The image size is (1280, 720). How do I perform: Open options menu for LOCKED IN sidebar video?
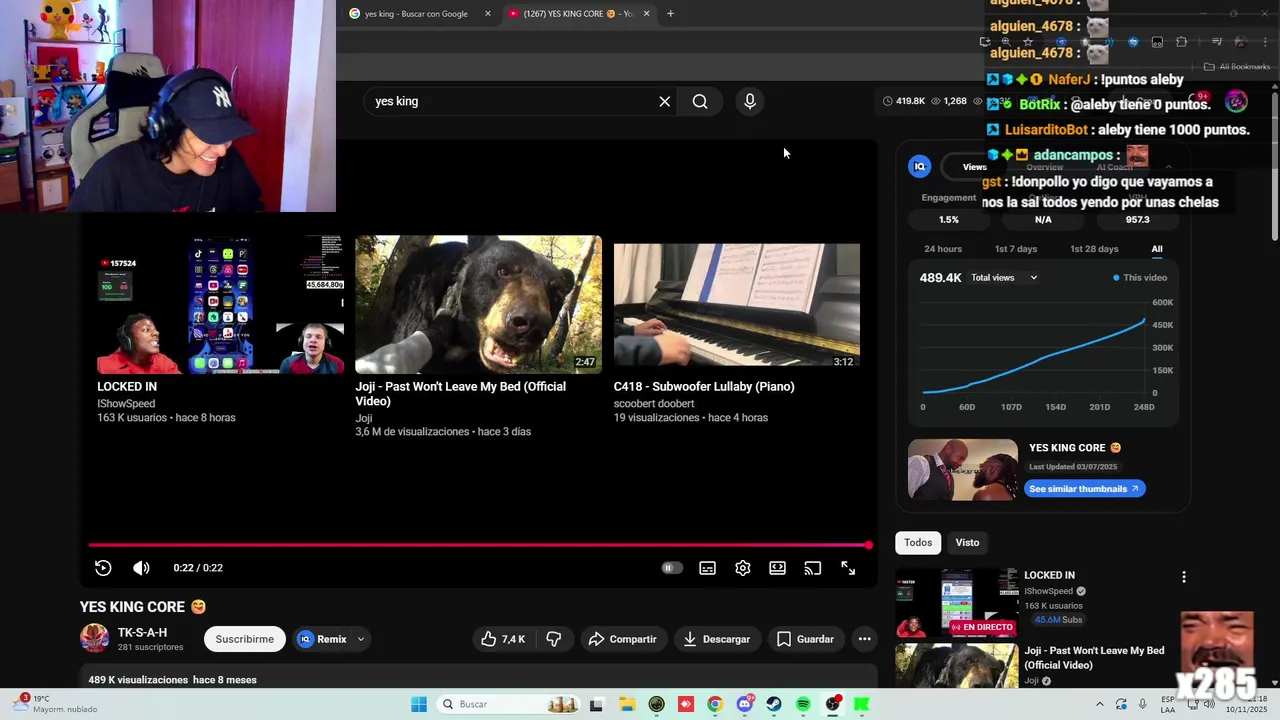click(1184, 577)
